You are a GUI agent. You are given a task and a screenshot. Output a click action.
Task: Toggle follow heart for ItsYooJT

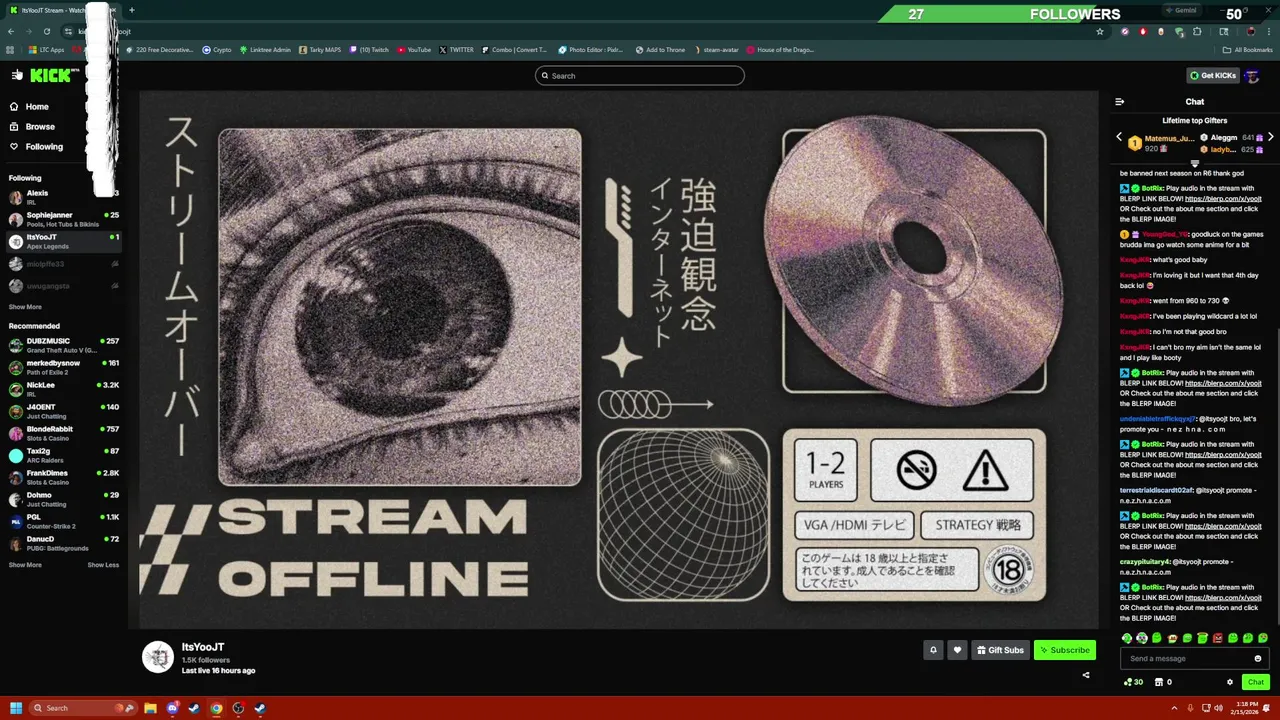(957, 650)
